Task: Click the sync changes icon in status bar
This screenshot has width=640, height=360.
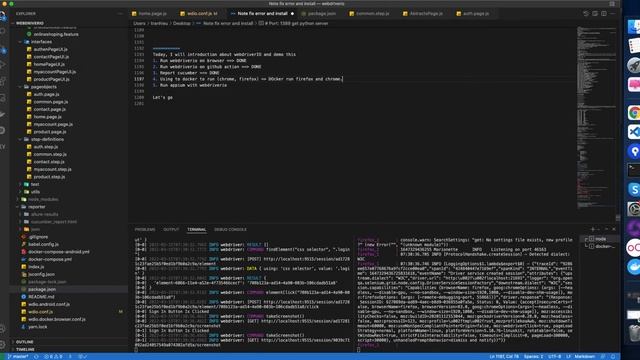Action: (x=36, y=356)
